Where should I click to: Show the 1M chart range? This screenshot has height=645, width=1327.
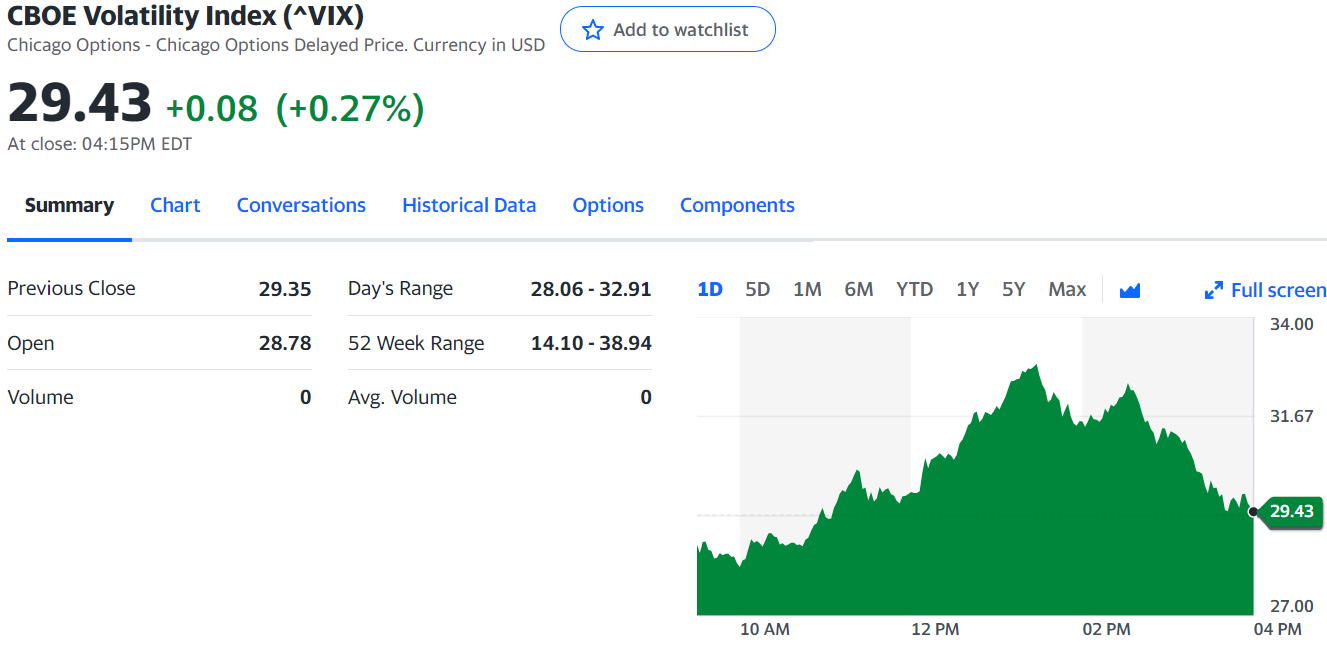807,289
